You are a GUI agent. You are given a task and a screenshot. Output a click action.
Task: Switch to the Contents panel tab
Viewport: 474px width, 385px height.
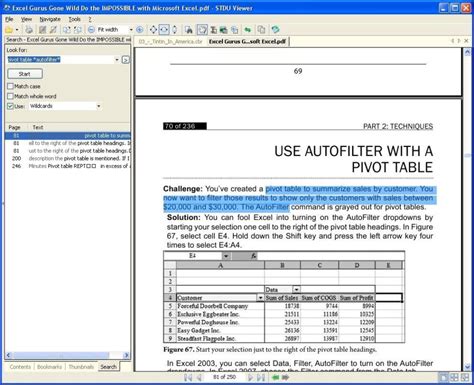pyautogui.click(x=20, y=367)
